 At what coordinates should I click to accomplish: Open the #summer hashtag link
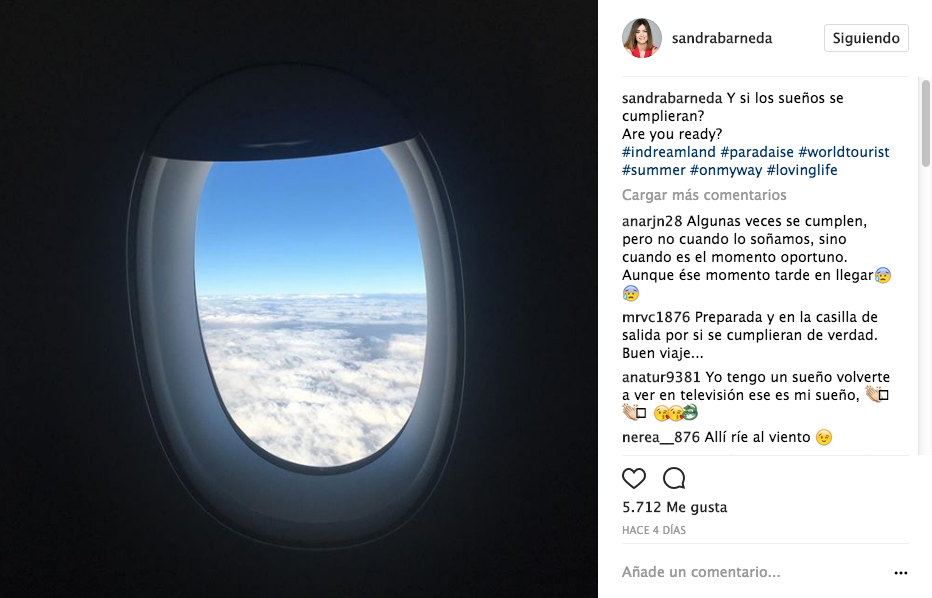tap(653, 170)
